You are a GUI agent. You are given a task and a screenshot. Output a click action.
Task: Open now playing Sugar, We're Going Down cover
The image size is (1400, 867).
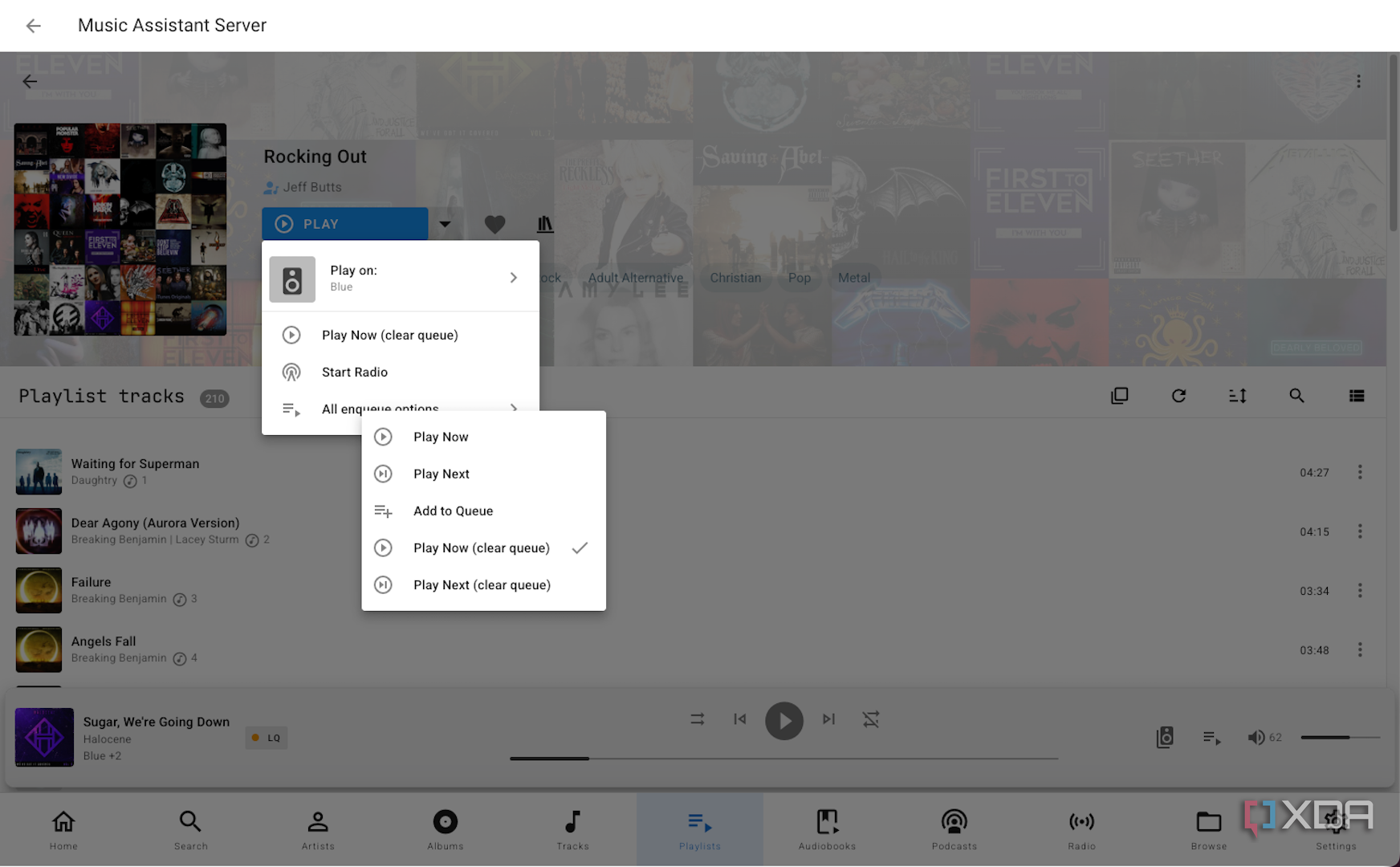[44, 737]
